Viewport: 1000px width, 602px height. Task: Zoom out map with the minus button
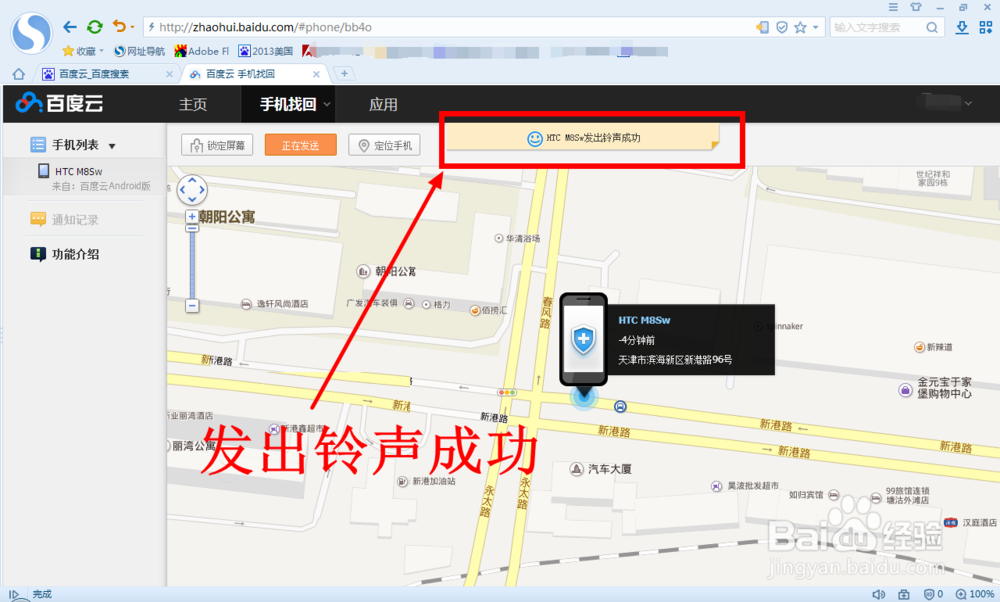192,305
